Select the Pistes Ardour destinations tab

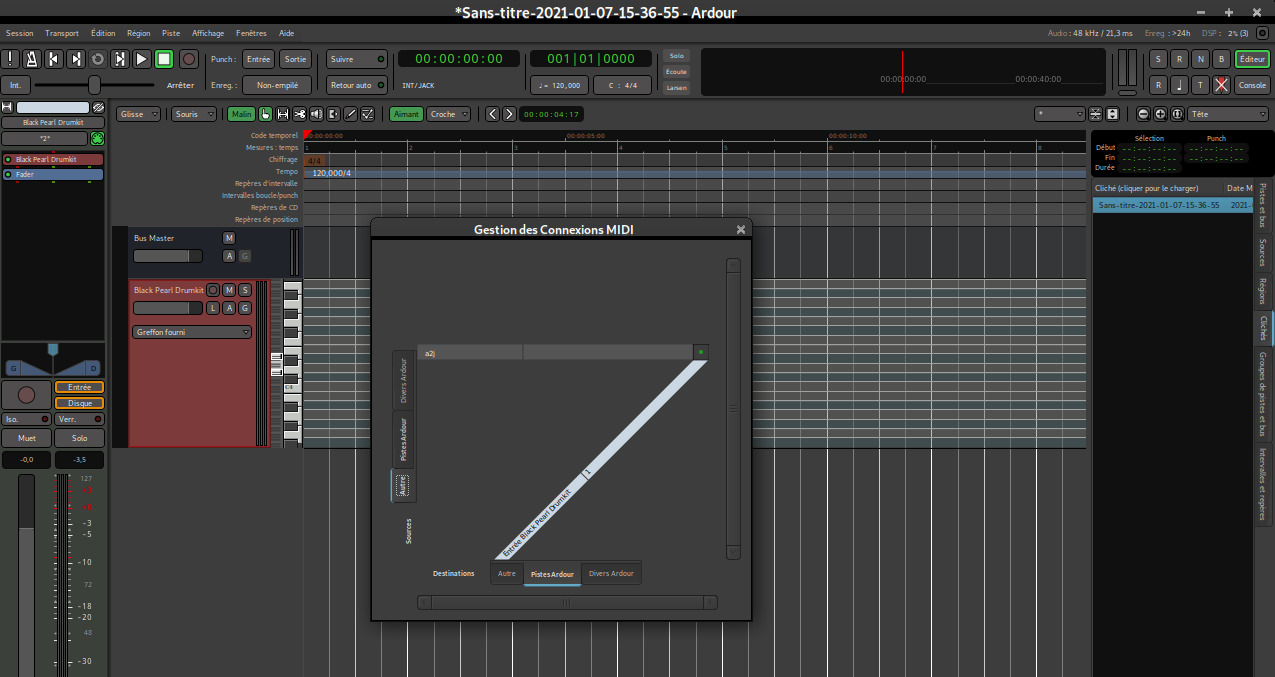[552, 574]
